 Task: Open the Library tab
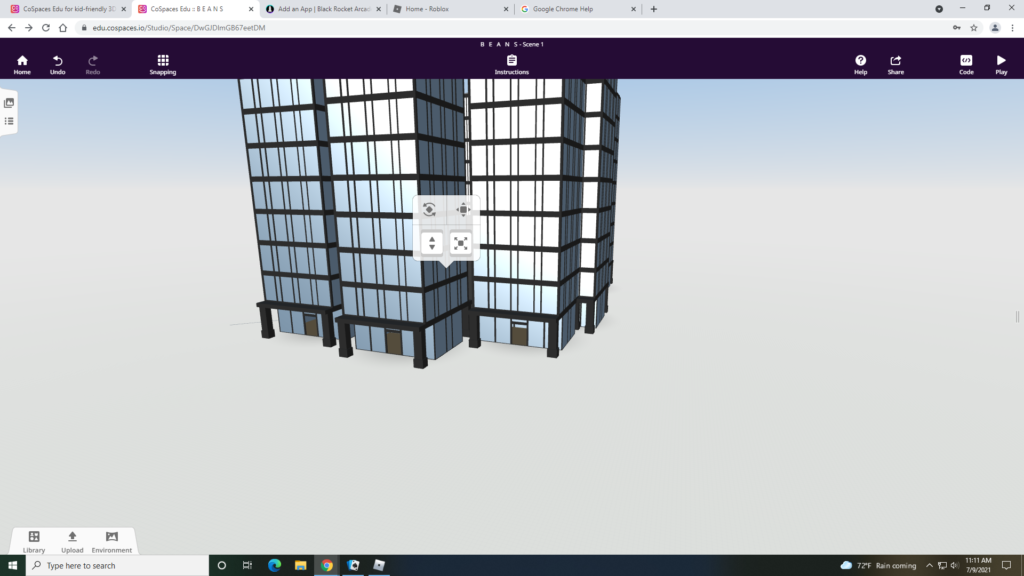[34, 541]
